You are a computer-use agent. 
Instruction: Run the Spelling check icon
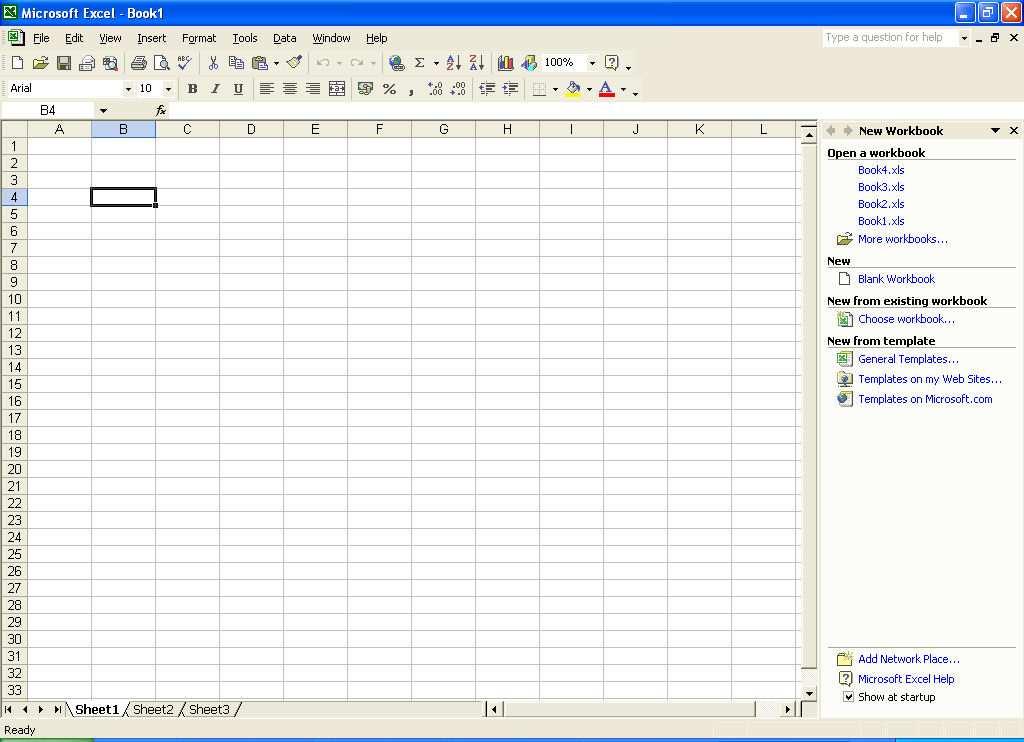pyautogui.click(x=185, y=63)
